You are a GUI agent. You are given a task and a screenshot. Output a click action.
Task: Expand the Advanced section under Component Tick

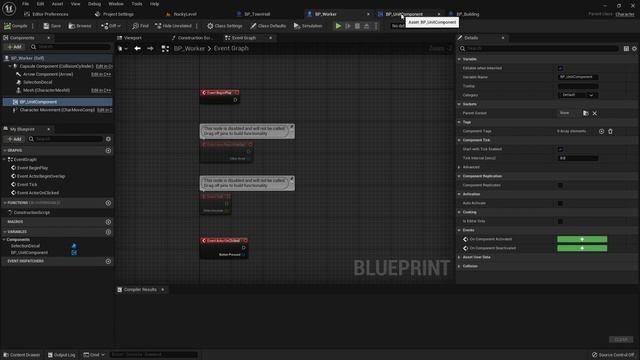click(x=459, y=167)
